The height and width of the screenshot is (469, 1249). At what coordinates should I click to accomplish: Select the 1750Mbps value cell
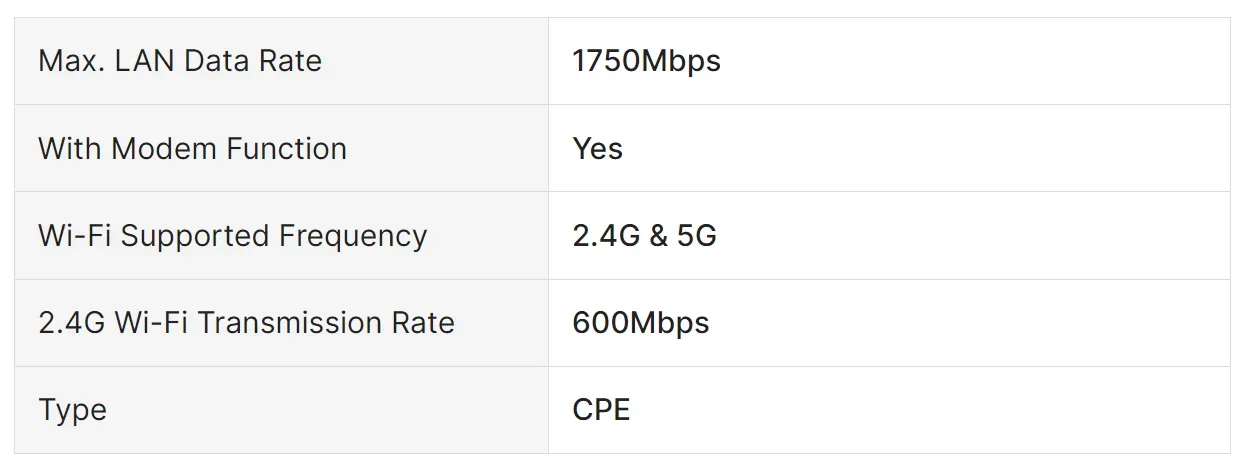646,61
